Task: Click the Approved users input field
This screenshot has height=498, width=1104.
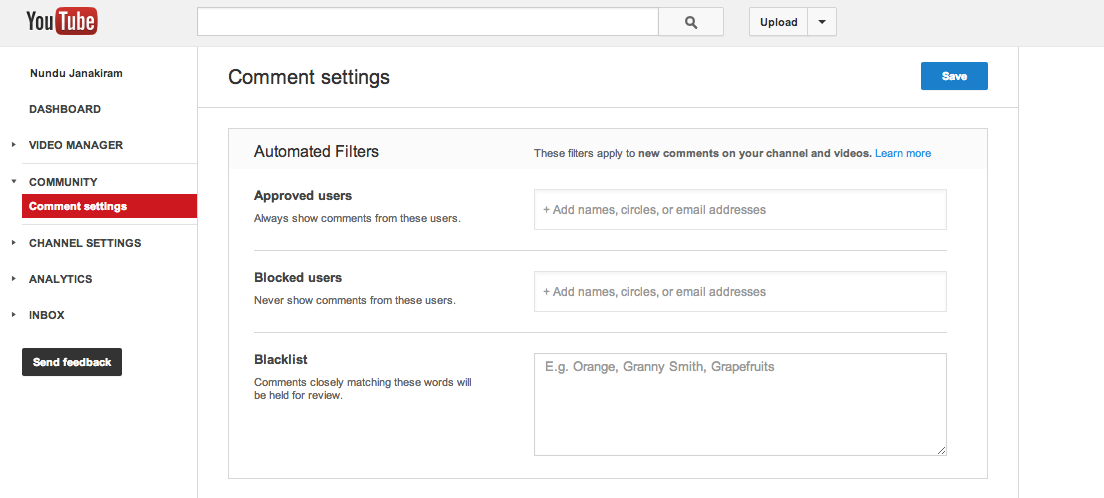Action: (739, 210)
